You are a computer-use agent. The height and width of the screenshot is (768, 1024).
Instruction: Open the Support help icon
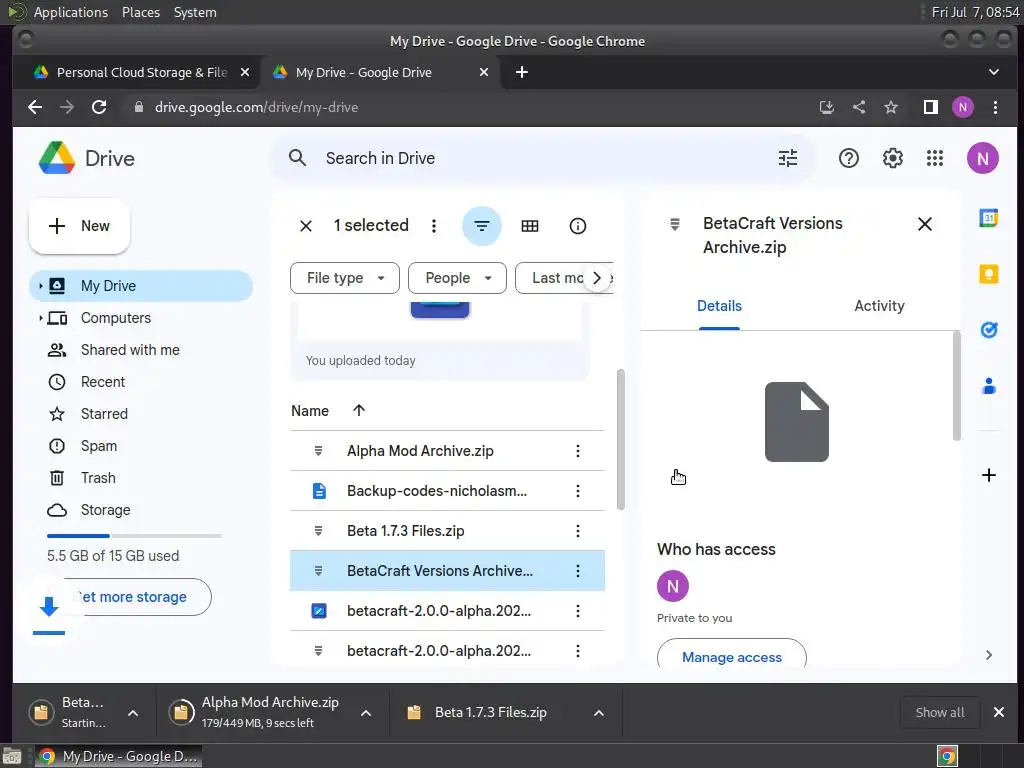(848, 158)
